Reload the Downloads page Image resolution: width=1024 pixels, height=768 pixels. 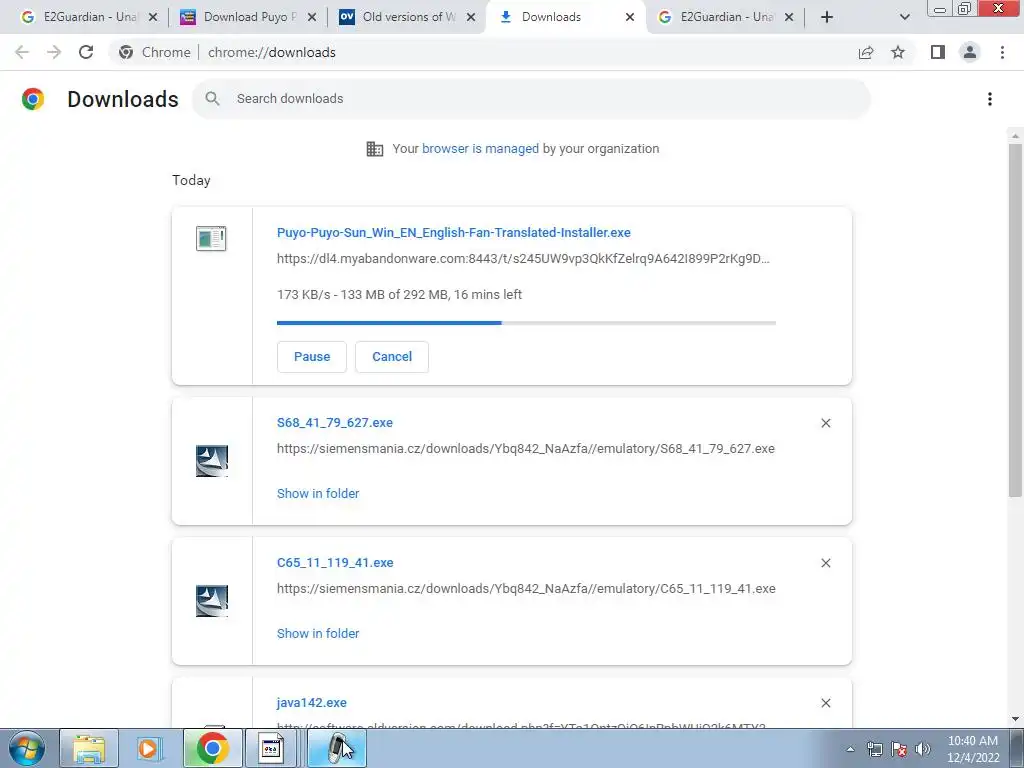[86, 52]
